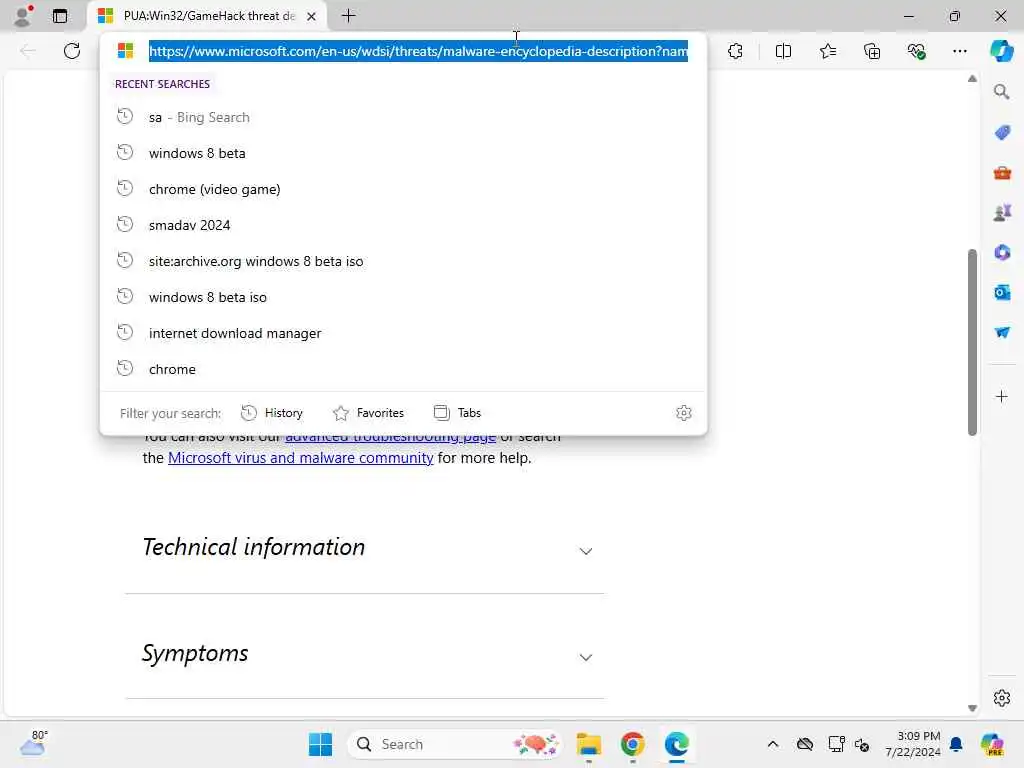This screenshot has height=768, width=1024.
Task: Click the page vertical scrollbar thumb
Action: [972, 342]
